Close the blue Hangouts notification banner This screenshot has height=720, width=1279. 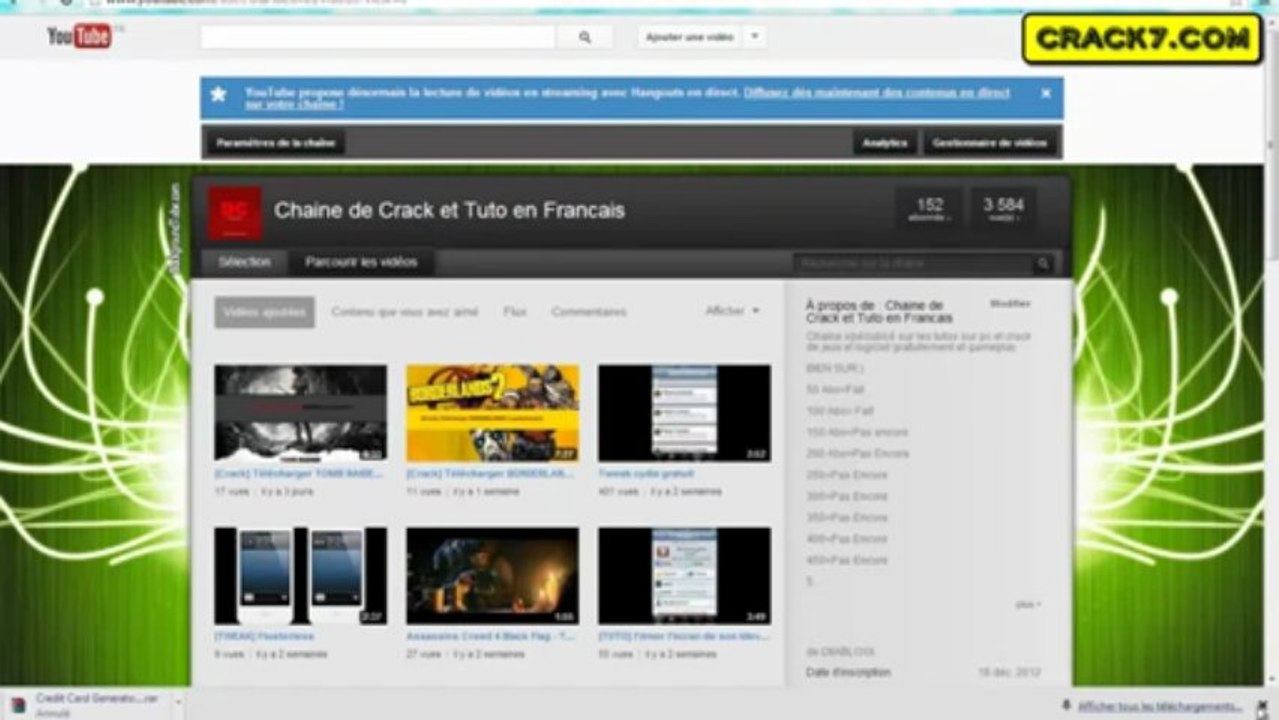pyautogui.click(x=1046, y=93)
